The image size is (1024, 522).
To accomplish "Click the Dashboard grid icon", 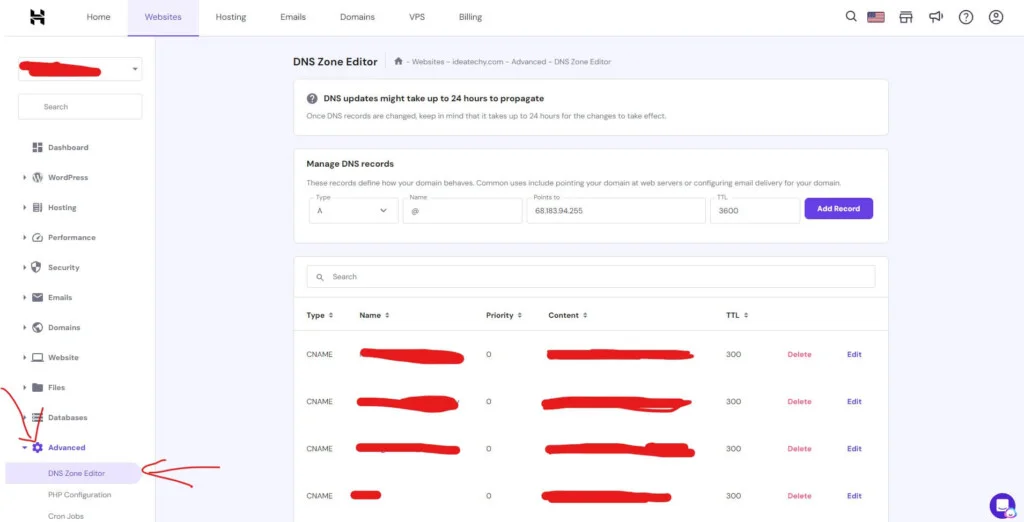I will pos(37,148).
